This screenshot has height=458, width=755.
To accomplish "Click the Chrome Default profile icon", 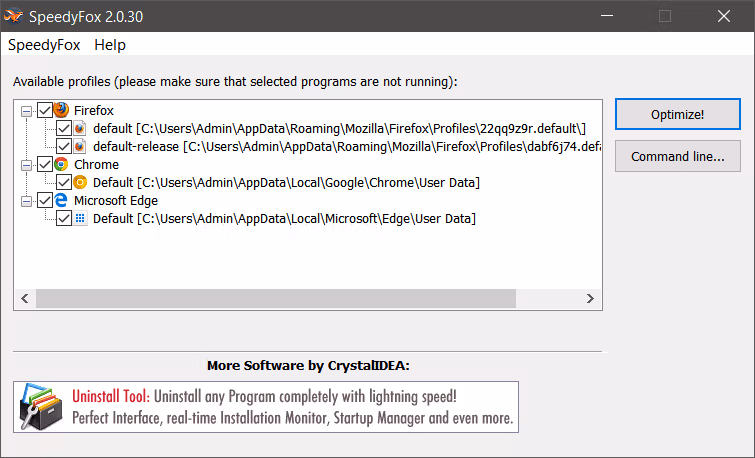I will point(80,183).
